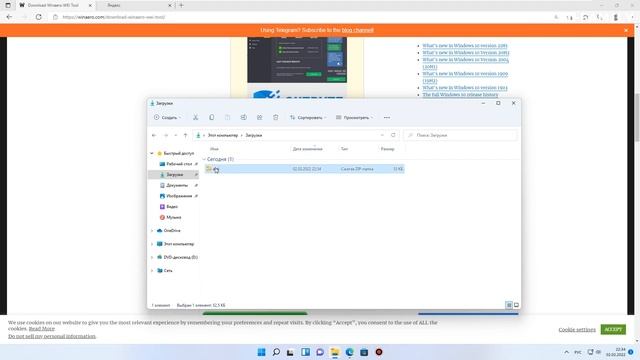This screenshot has width=640, height=360.
Task: Go forward with Explorer forward arrow
Action: (166, 135)
